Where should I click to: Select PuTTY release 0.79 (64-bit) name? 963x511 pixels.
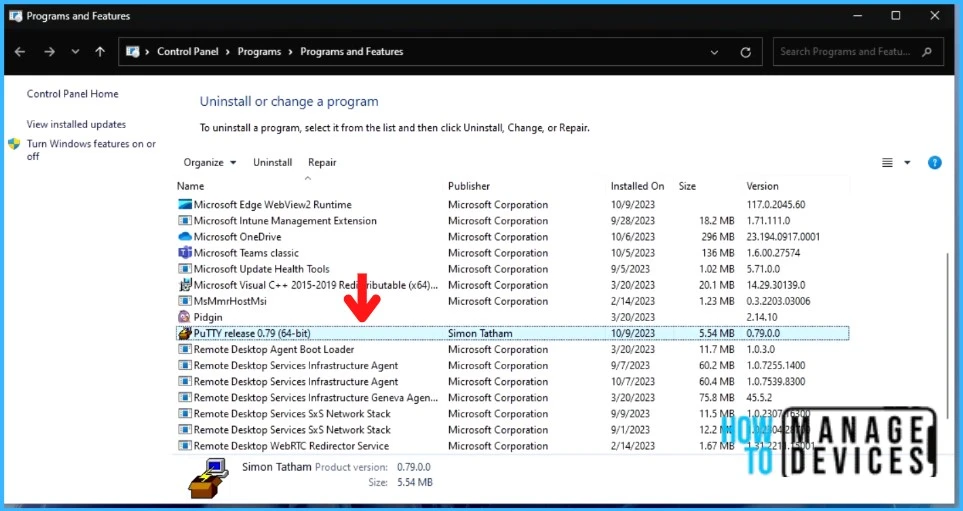tap(252, 333)
